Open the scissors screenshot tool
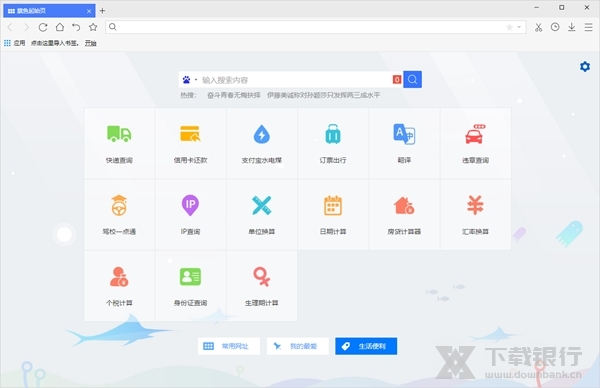Viewport: 600px width, 388px height. coord(538,27)
